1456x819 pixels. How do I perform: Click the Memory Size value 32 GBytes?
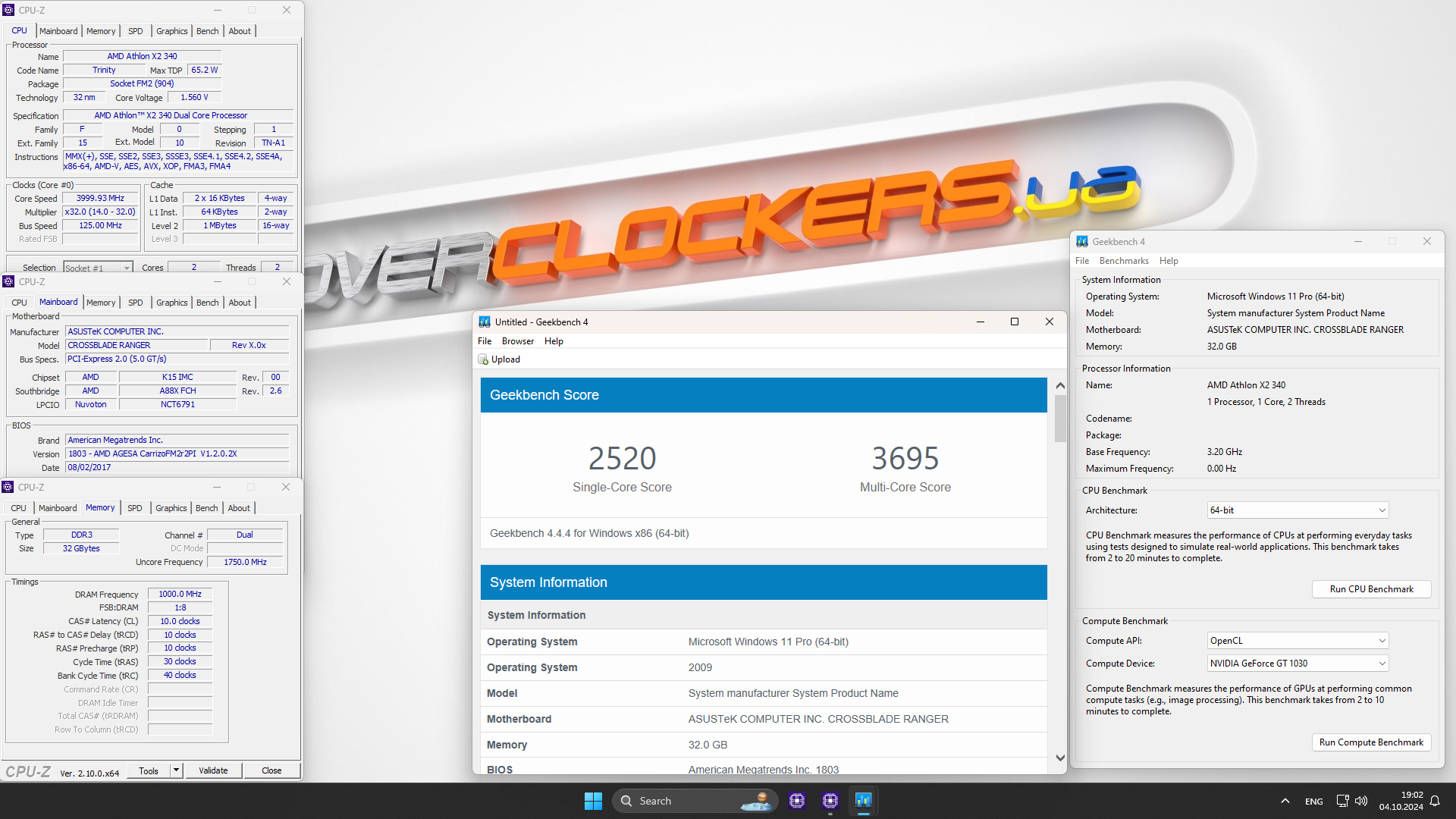[81, 548]
